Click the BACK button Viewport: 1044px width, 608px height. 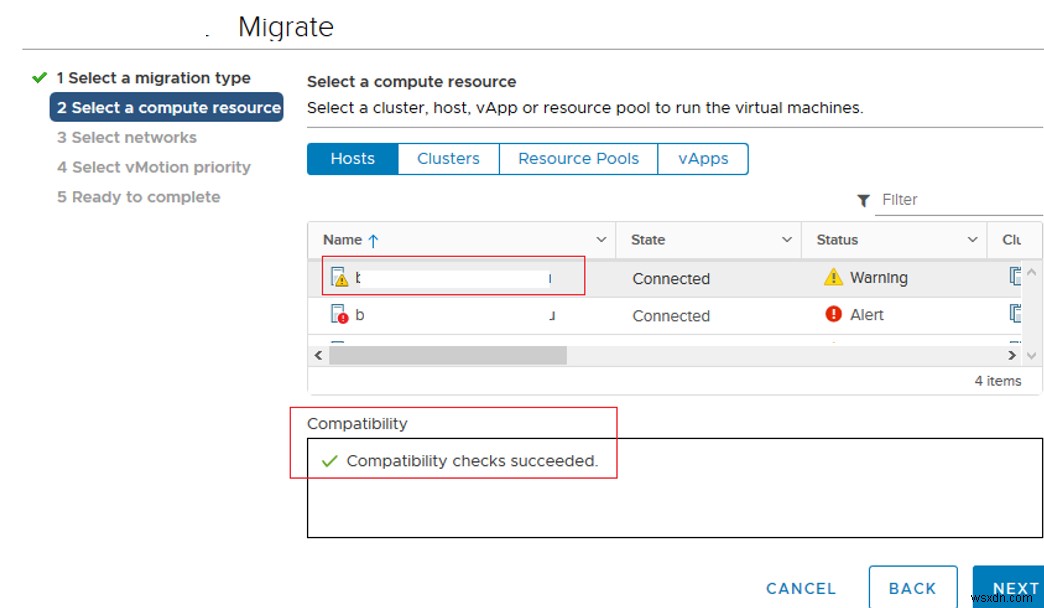pyautogui.click(x=912, y=588)
